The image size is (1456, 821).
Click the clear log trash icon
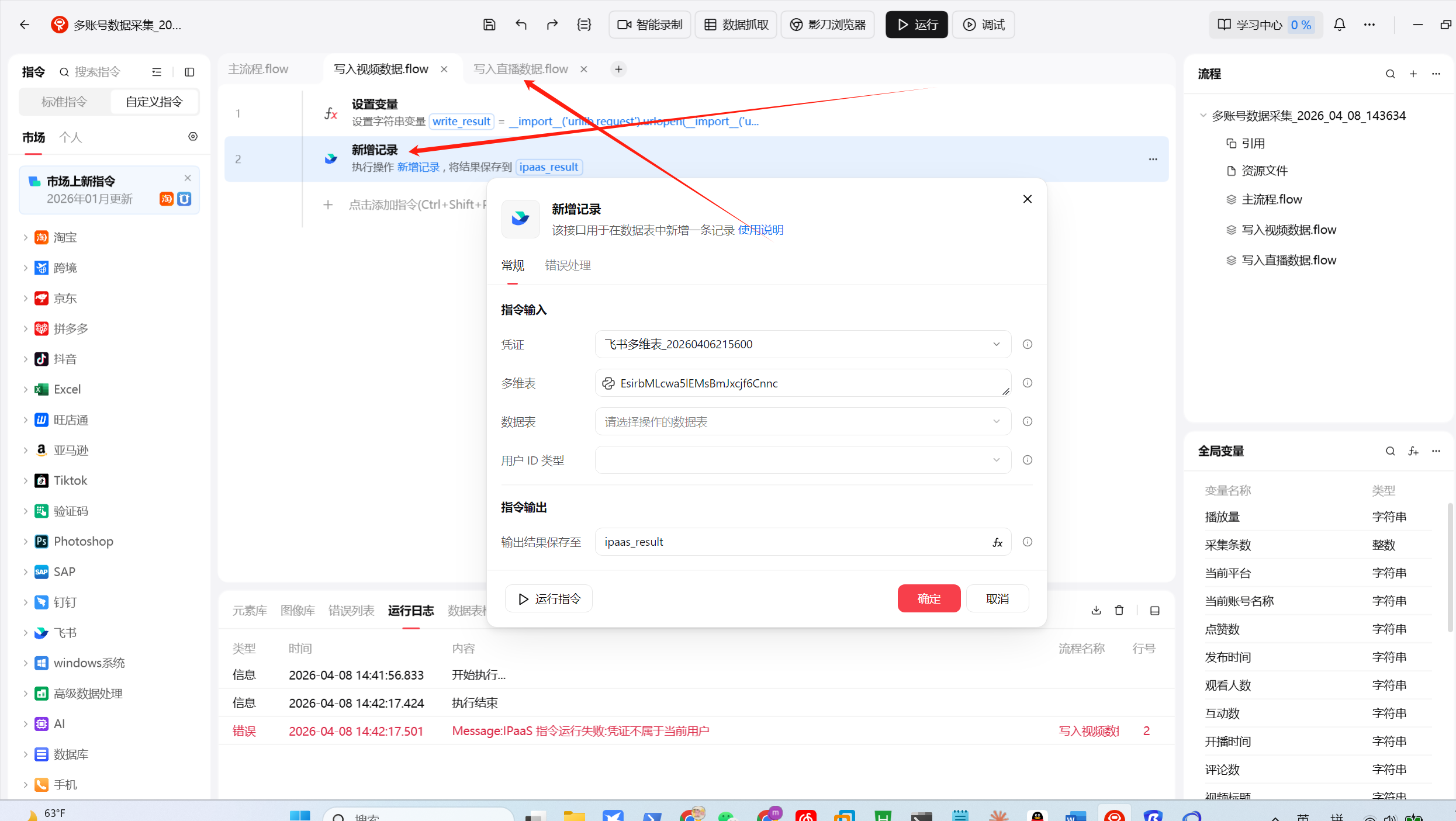(x=1119, y=610)
